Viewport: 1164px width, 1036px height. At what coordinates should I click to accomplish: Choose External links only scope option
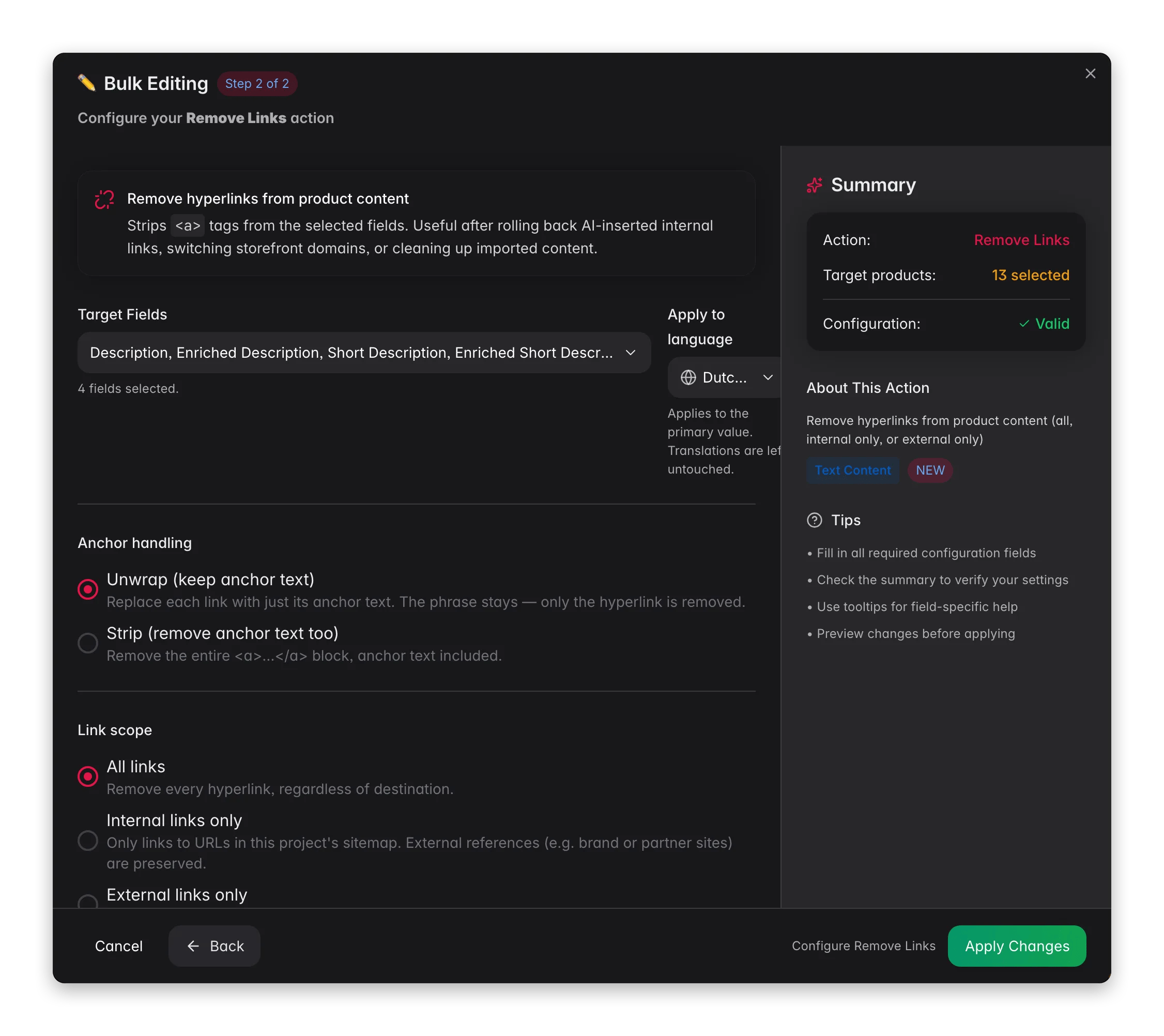tap(88, 901)
